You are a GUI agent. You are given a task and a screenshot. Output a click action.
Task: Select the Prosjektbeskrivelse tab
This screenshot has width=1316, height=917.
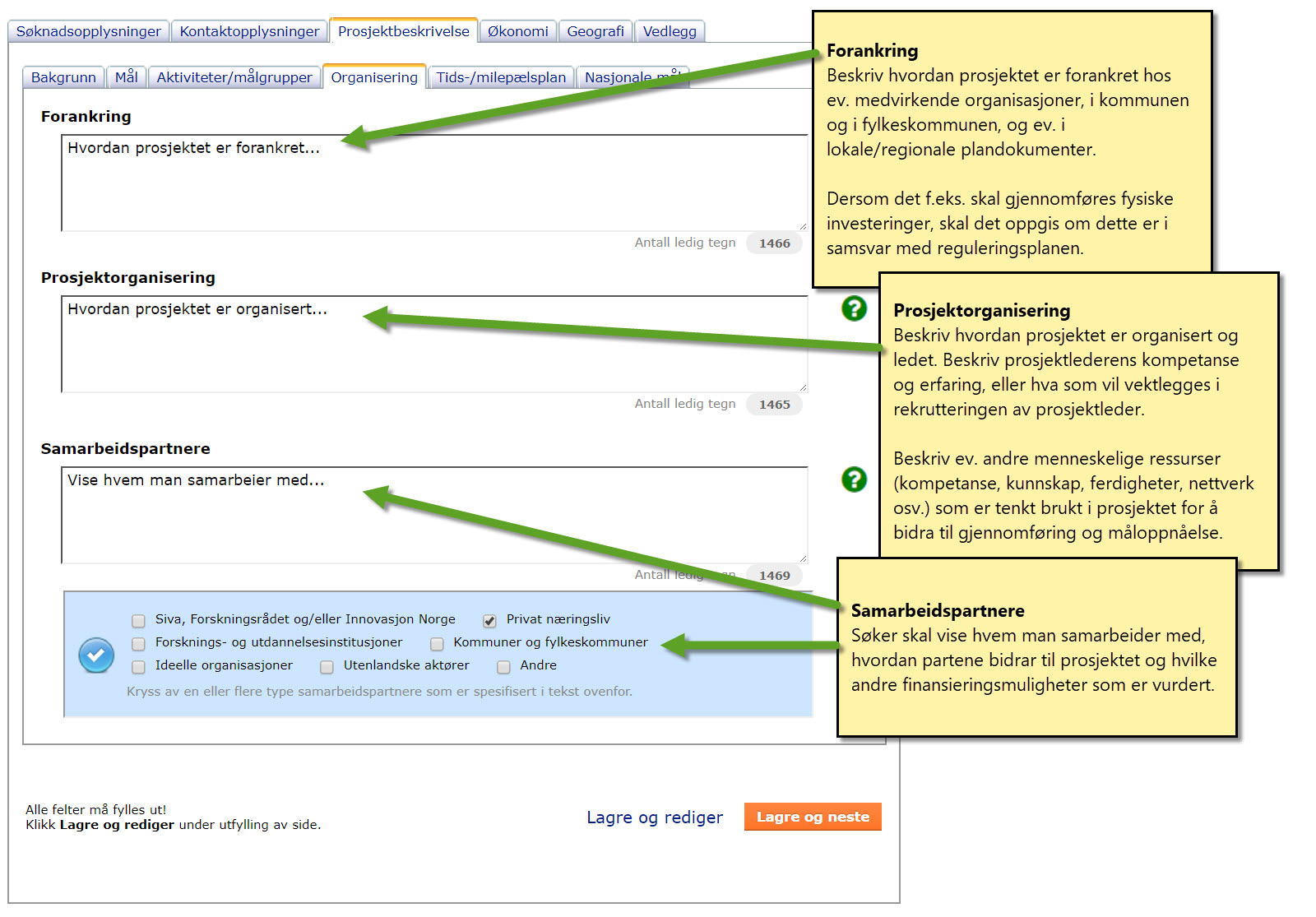(x=404, y=30)
